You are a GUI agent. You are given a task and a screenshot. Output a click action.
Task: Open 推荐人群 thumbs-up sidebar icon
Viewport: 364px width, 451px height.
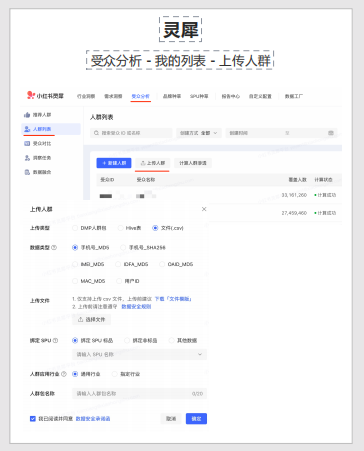tap(27, 115)
